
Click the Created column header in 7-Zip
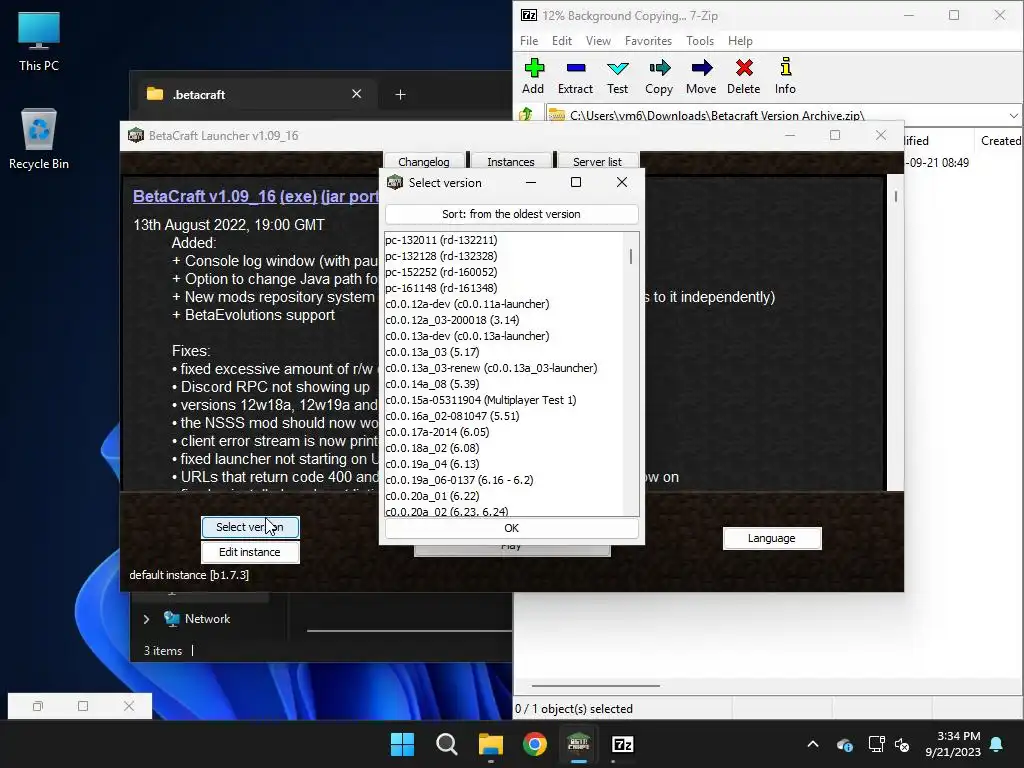tap(1000, 140)
